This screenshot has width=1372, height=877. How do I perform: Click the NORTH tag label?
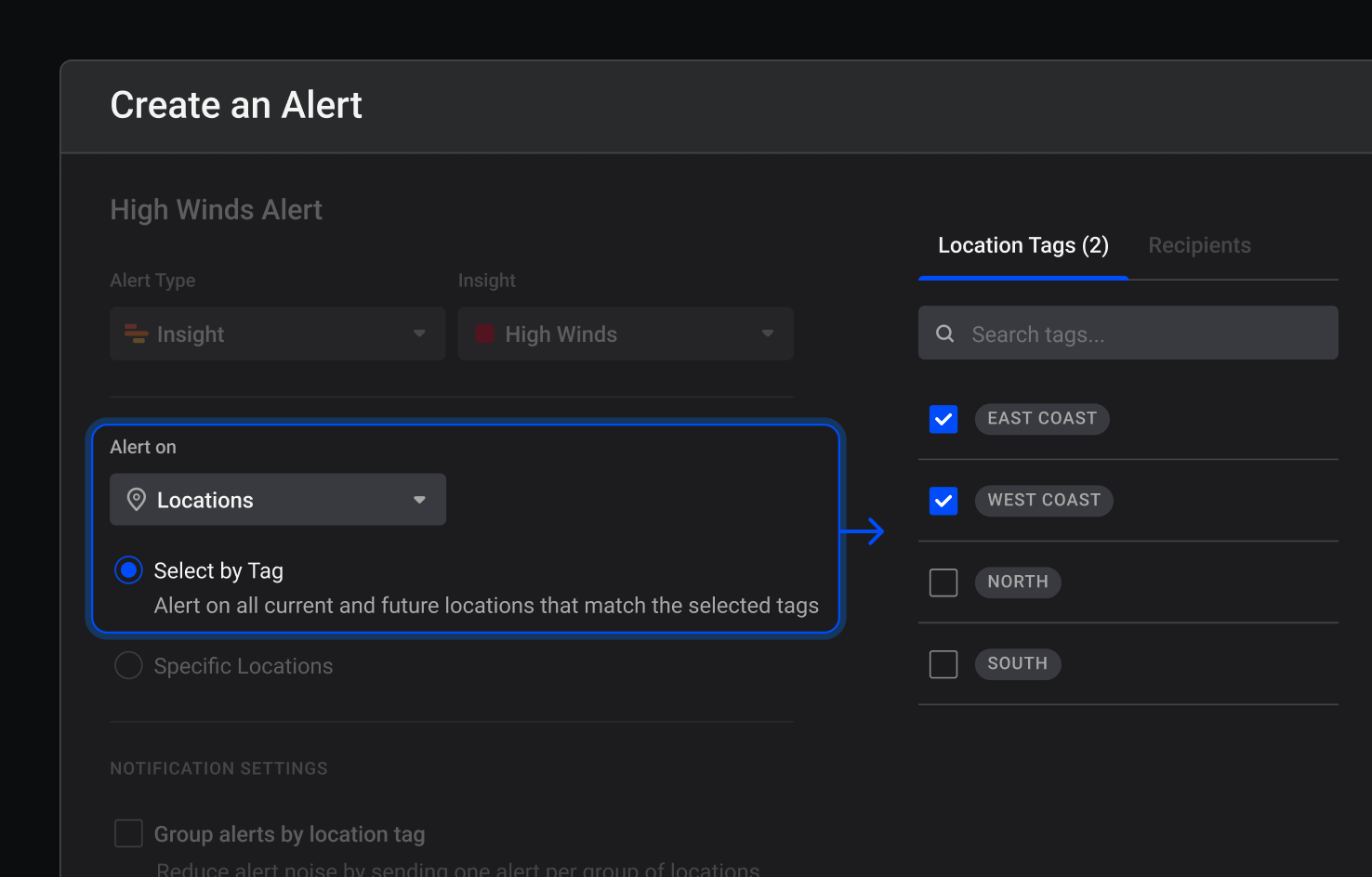(x=1018, y=582)
